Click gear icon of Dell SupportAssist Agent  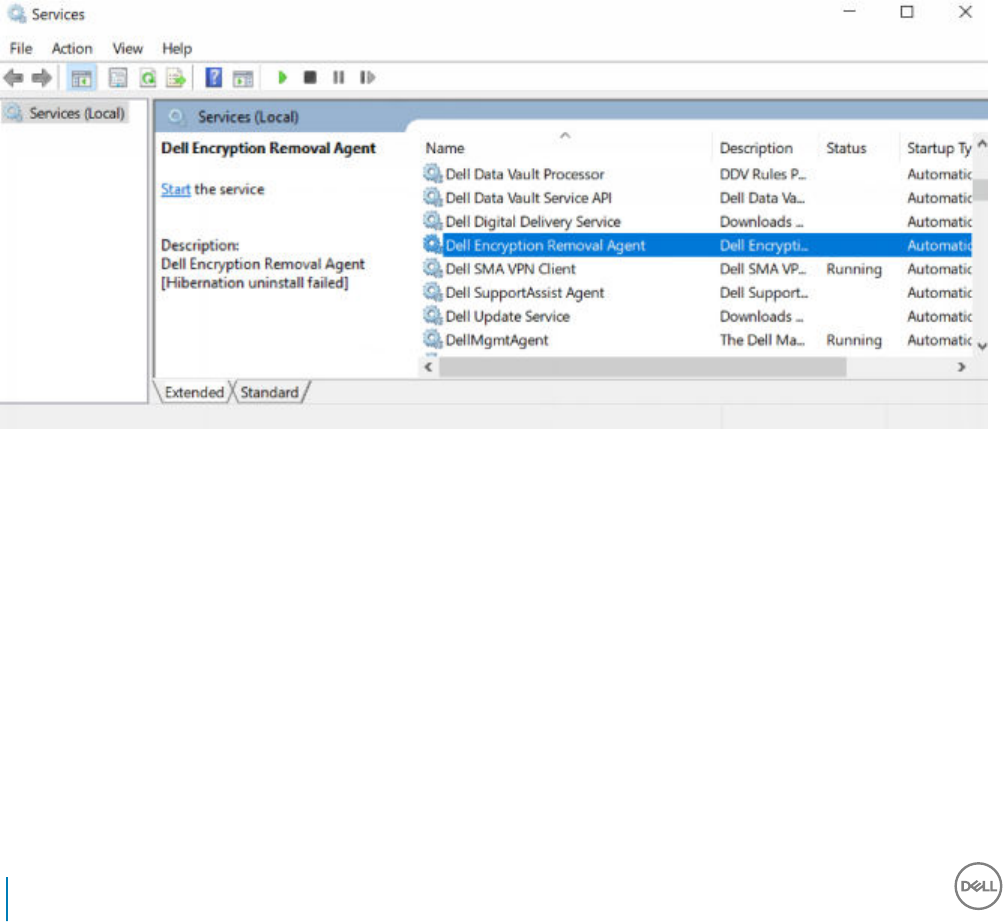coord(432,292)
